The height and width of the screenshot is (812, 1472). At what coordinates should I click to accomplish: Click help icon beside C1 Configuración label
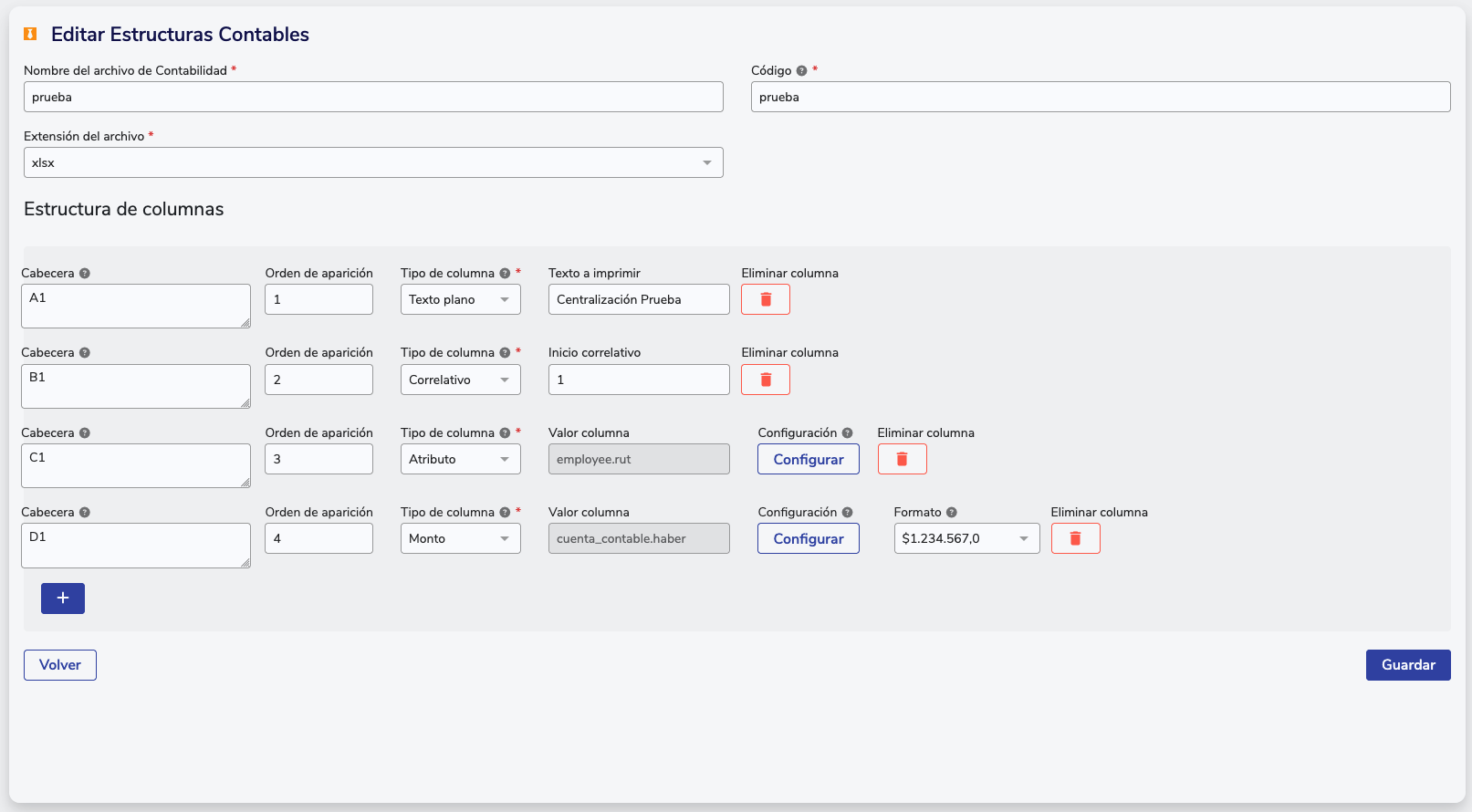847,433
